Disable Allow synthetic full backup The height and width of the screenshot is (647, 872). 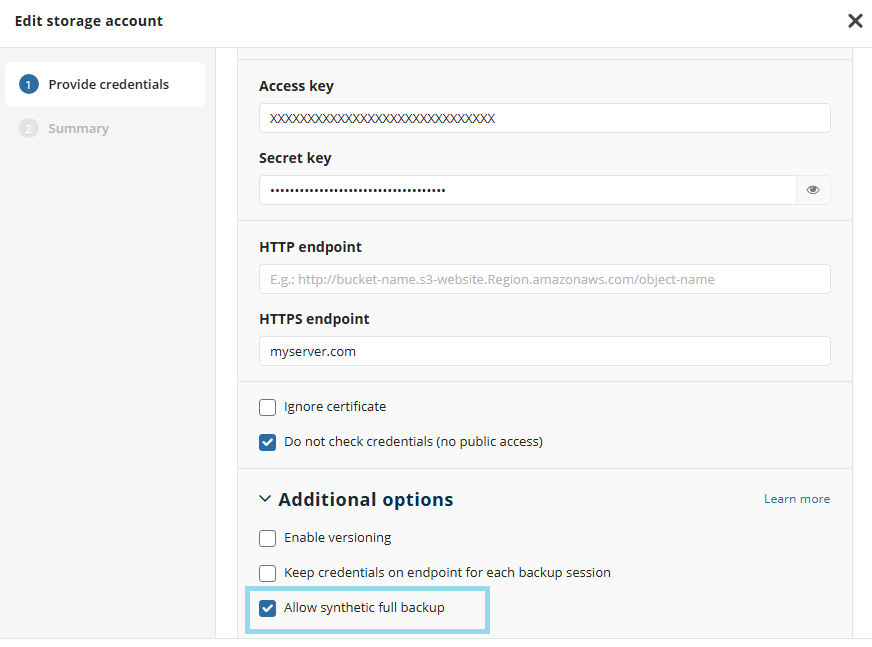point(268,608)
